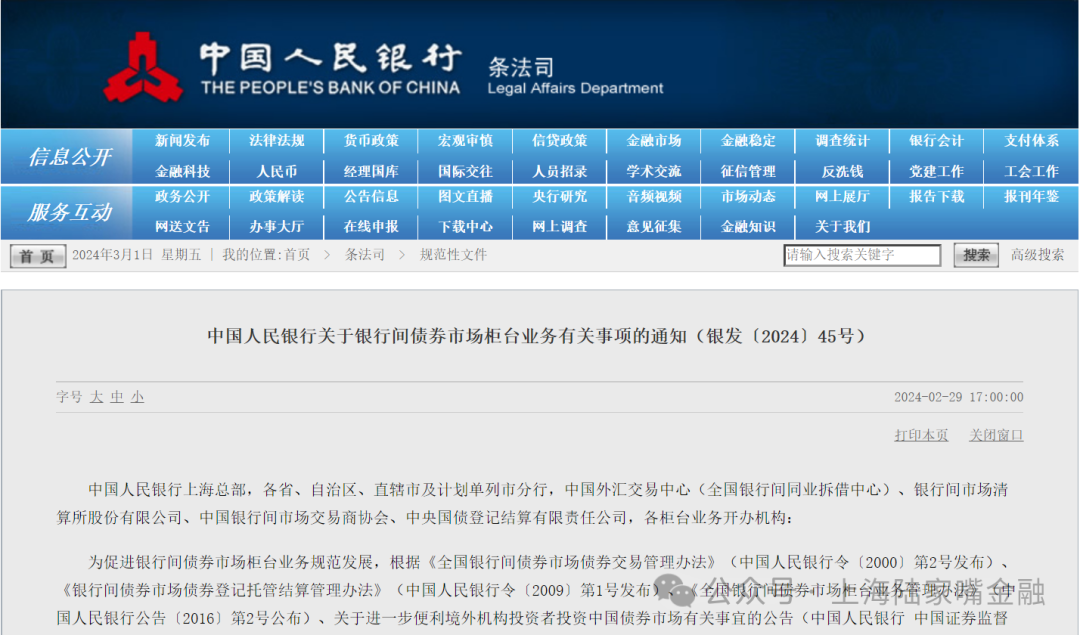Screen dimensions: 1080x635
Task: Click the 搜索 search button
Action: (974, 255)
